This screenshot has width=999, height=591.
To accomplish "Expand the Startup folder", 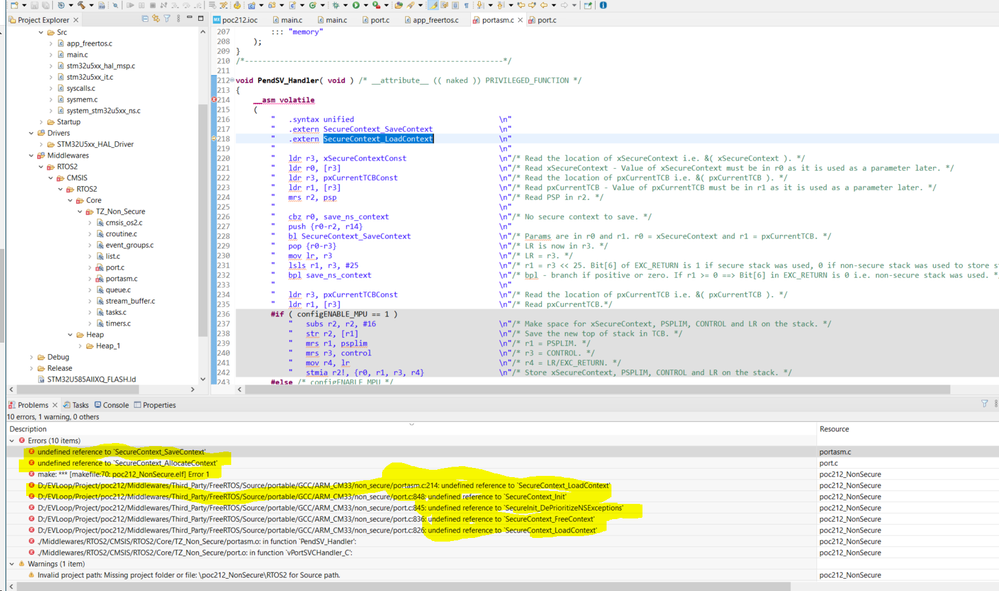I will [x=41, y=122].
